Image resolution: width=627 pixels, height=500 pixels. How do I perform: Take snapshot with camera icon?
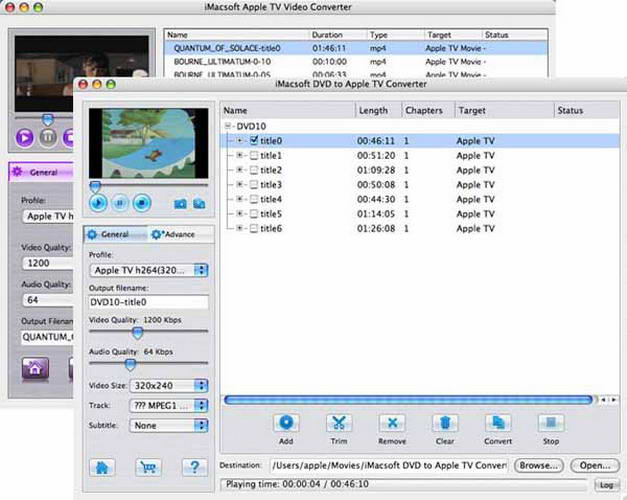(x=180, y=204)
